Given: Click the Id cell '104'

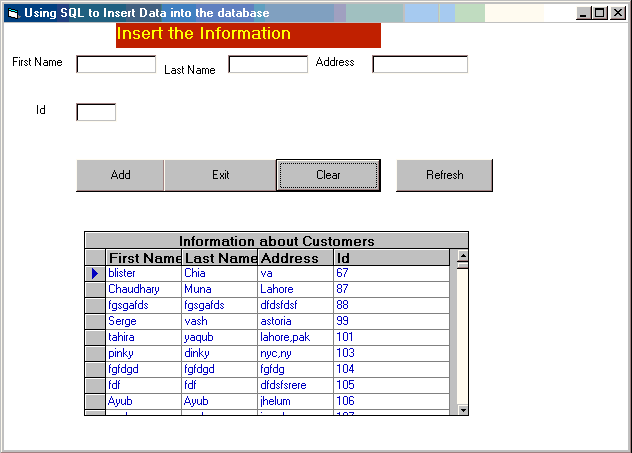Looking at the screenshot, I should pyautogui.click(x=391, y=370).
